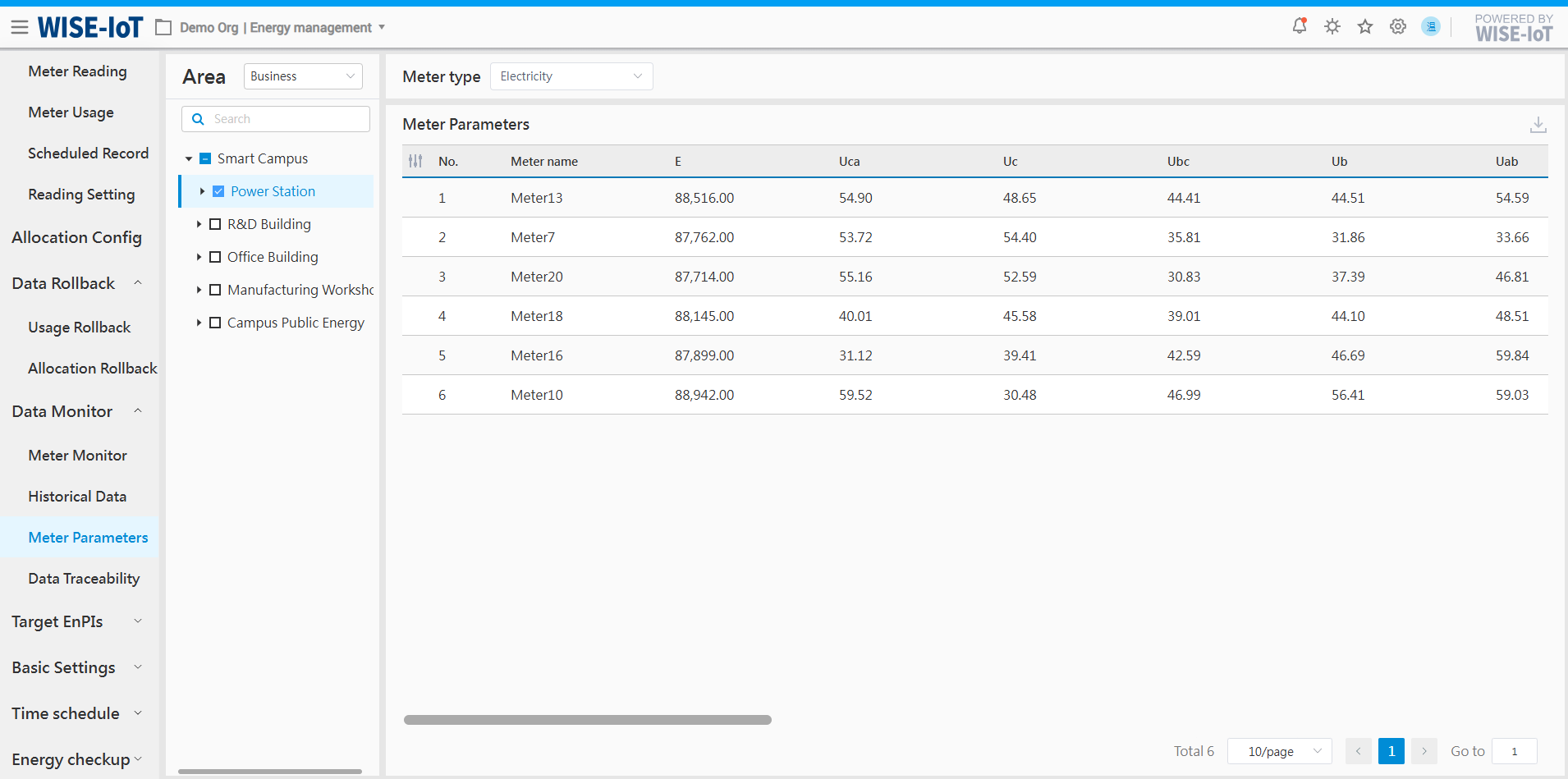Open the hamburger navigation menu
The image size is (1568, 779).
click(x=20, y=28)
